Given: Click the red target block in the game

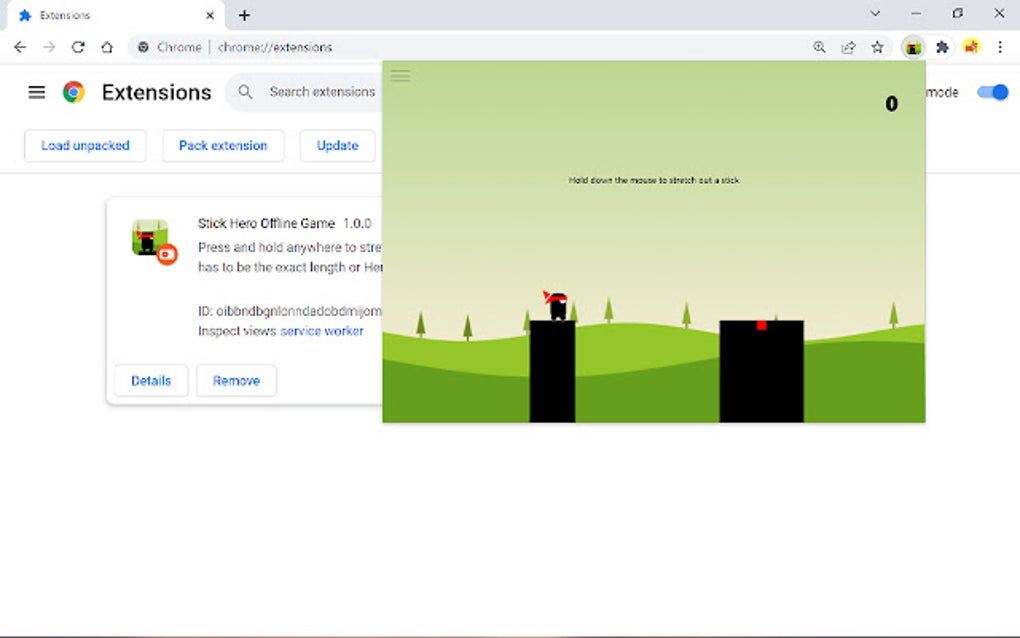Looking at the screenshot, I should pos(761,323).
